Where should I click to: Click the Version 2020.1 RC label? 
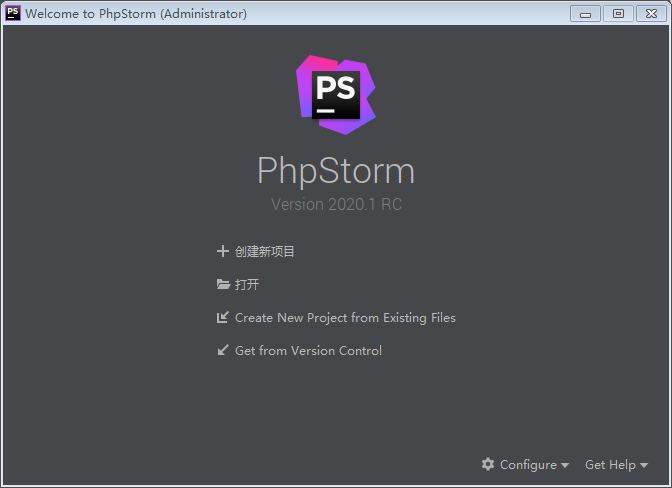click(x=336, y=204)
